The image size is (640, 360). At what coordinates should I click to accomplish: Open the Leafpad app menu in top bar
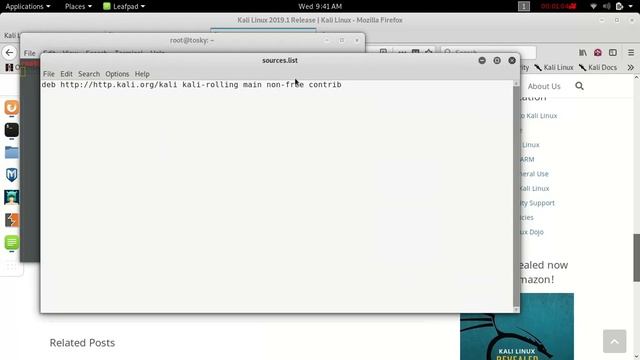click(x=124, y=6)
